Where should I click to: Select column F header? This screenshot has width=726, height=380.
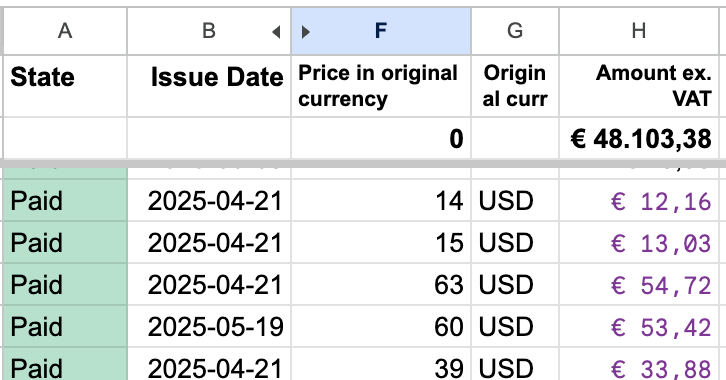click(x=381, y=31)
